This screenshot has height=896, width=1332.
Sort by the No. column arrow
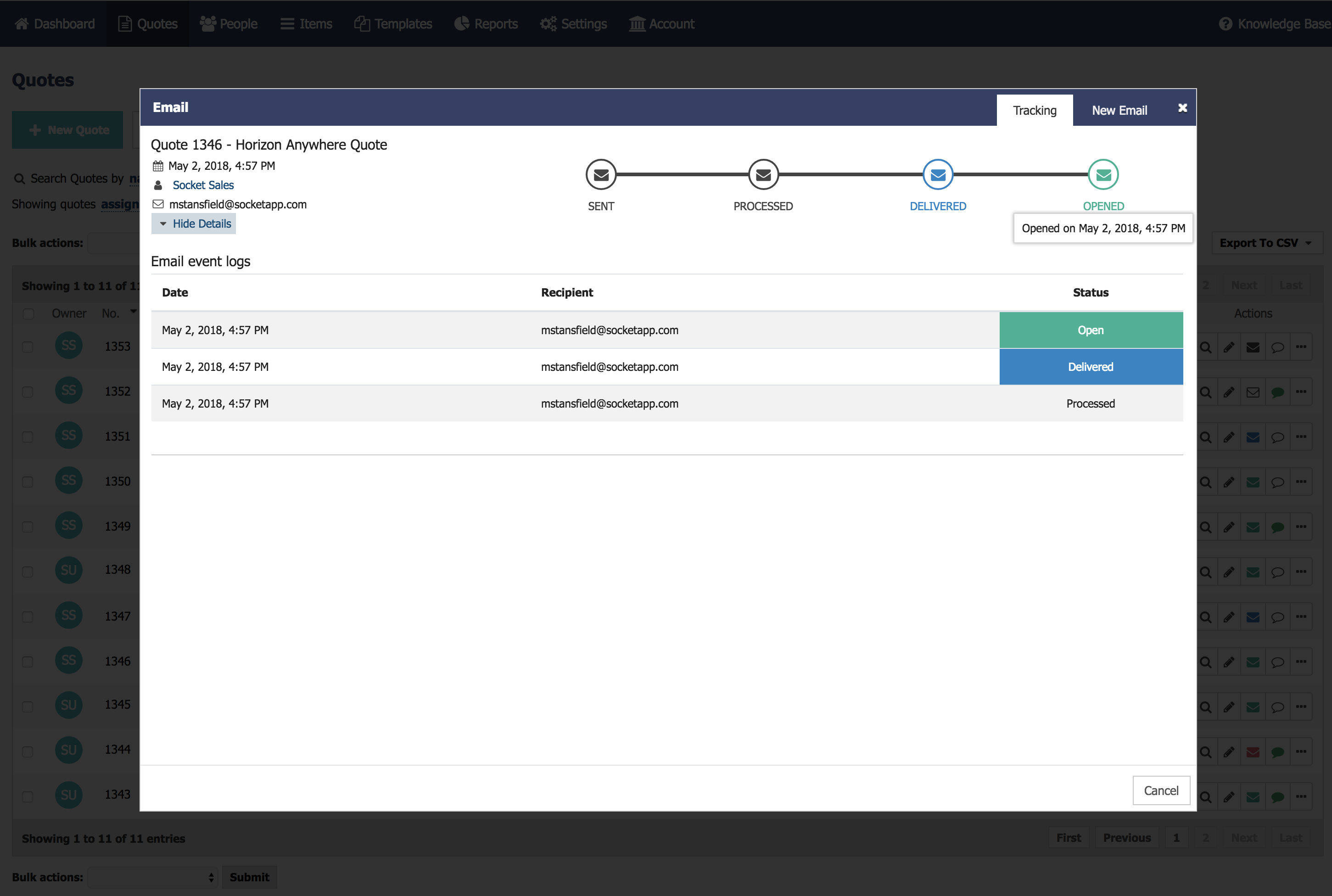pos(133,312)
